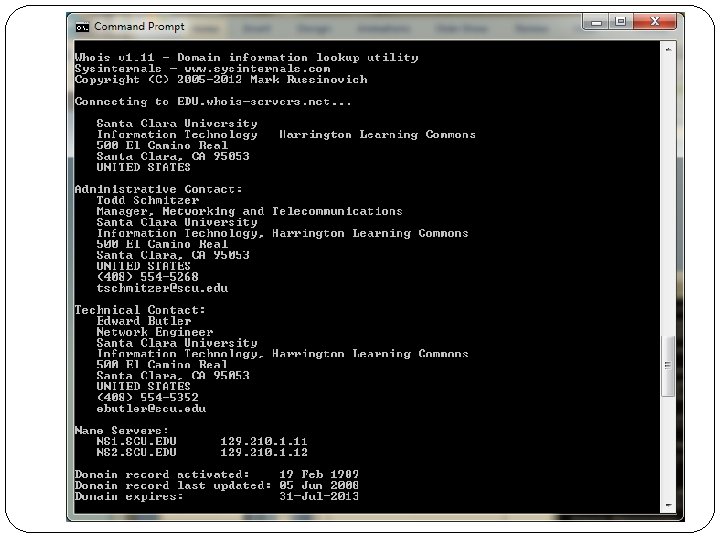Click the name 'Edward Butler'

(144, 321)
